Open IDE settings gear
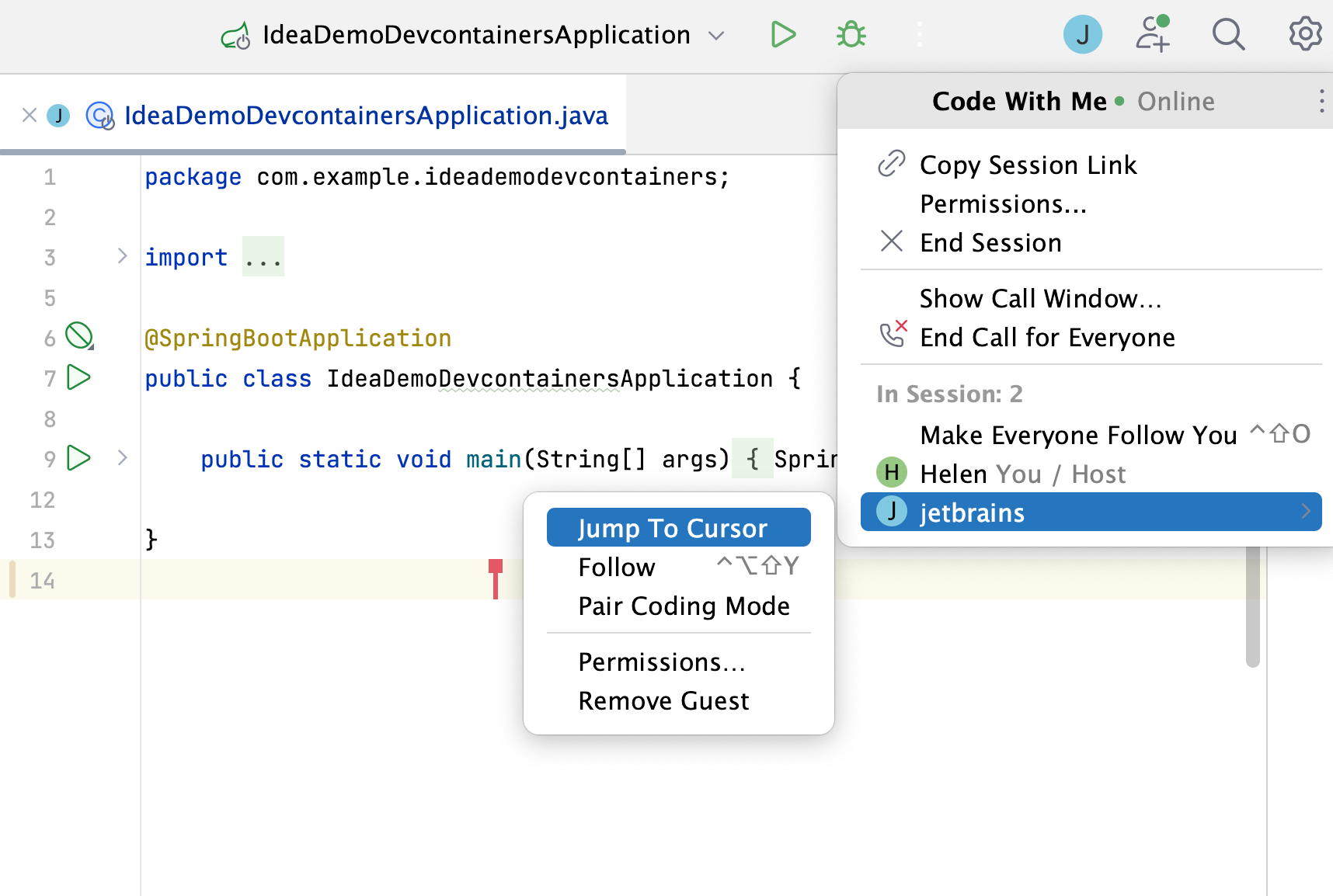This screenshot has height=896, width=1333. click(1305, 35)
